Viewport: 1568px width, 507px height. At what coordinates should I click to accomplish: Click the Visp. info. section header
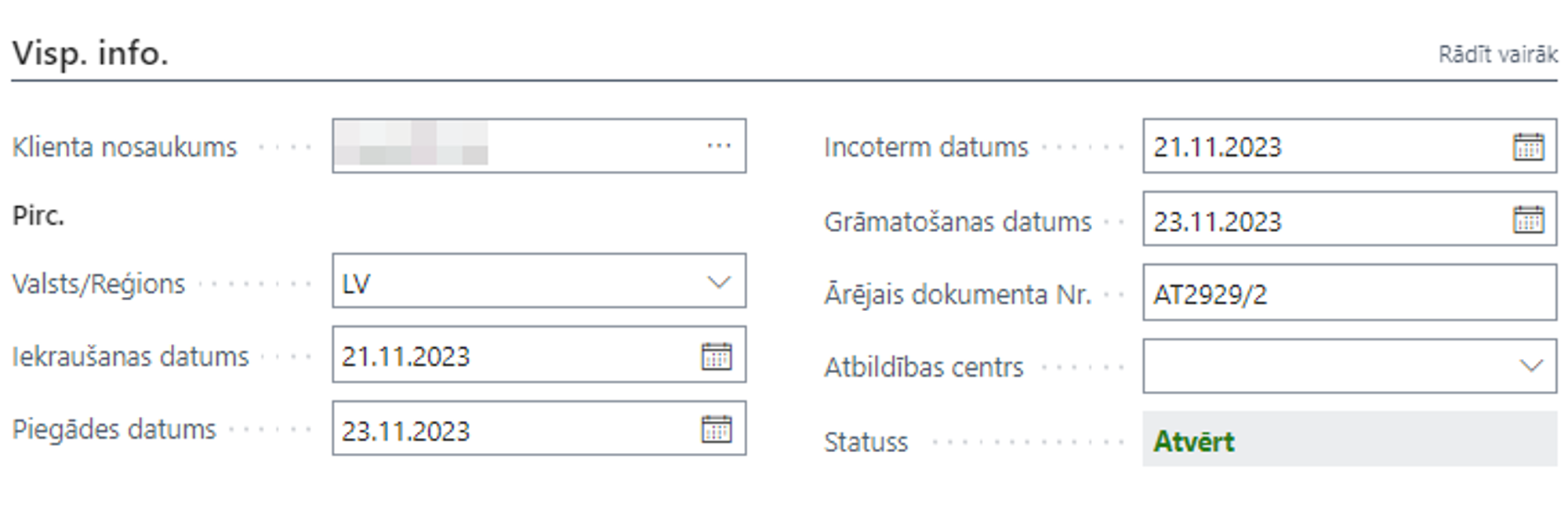coord(90,53)
